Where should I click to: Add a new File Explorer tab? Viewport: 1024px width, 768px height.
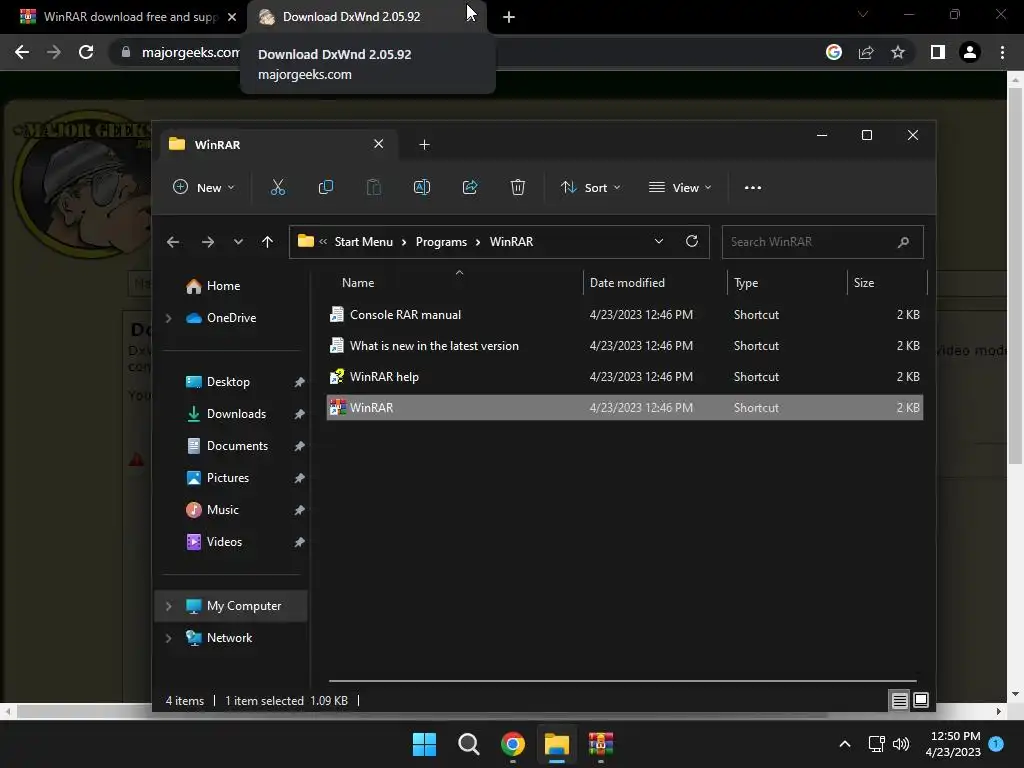pos(424,144)
